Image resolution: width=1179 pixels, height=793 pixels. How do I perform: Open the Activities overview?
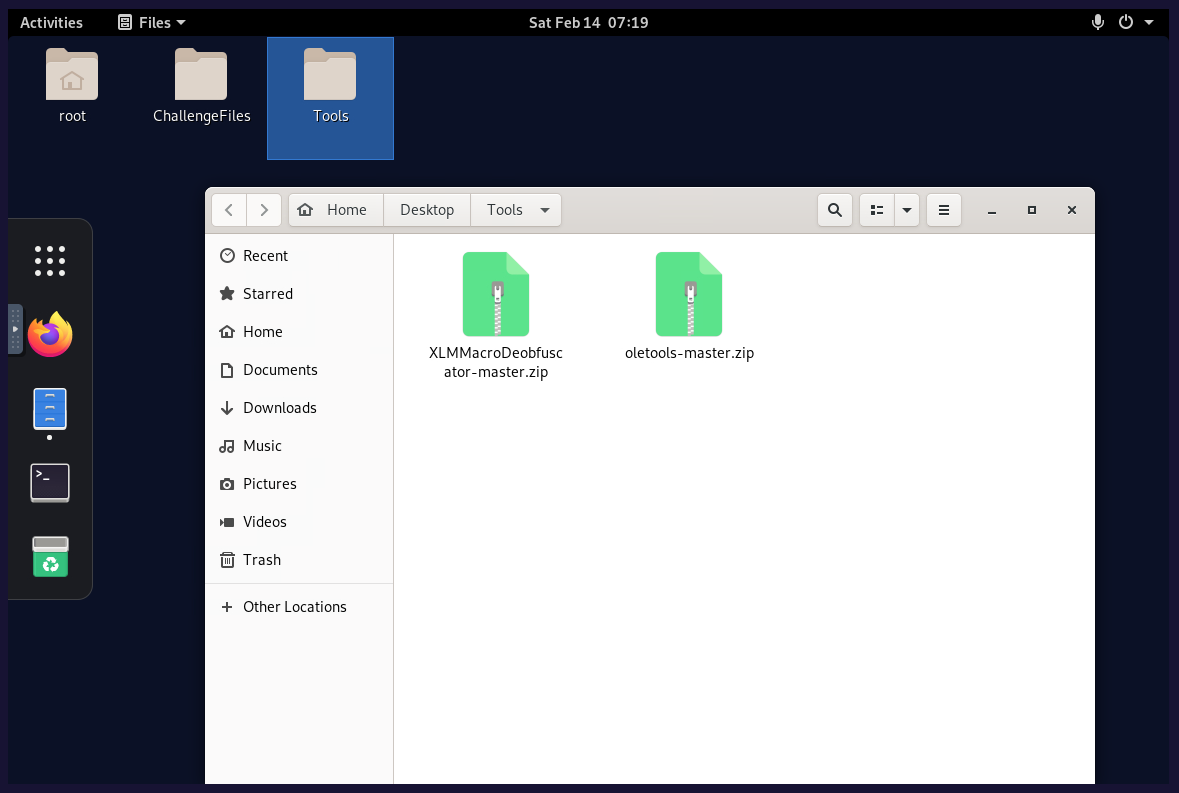click(52, 22)
